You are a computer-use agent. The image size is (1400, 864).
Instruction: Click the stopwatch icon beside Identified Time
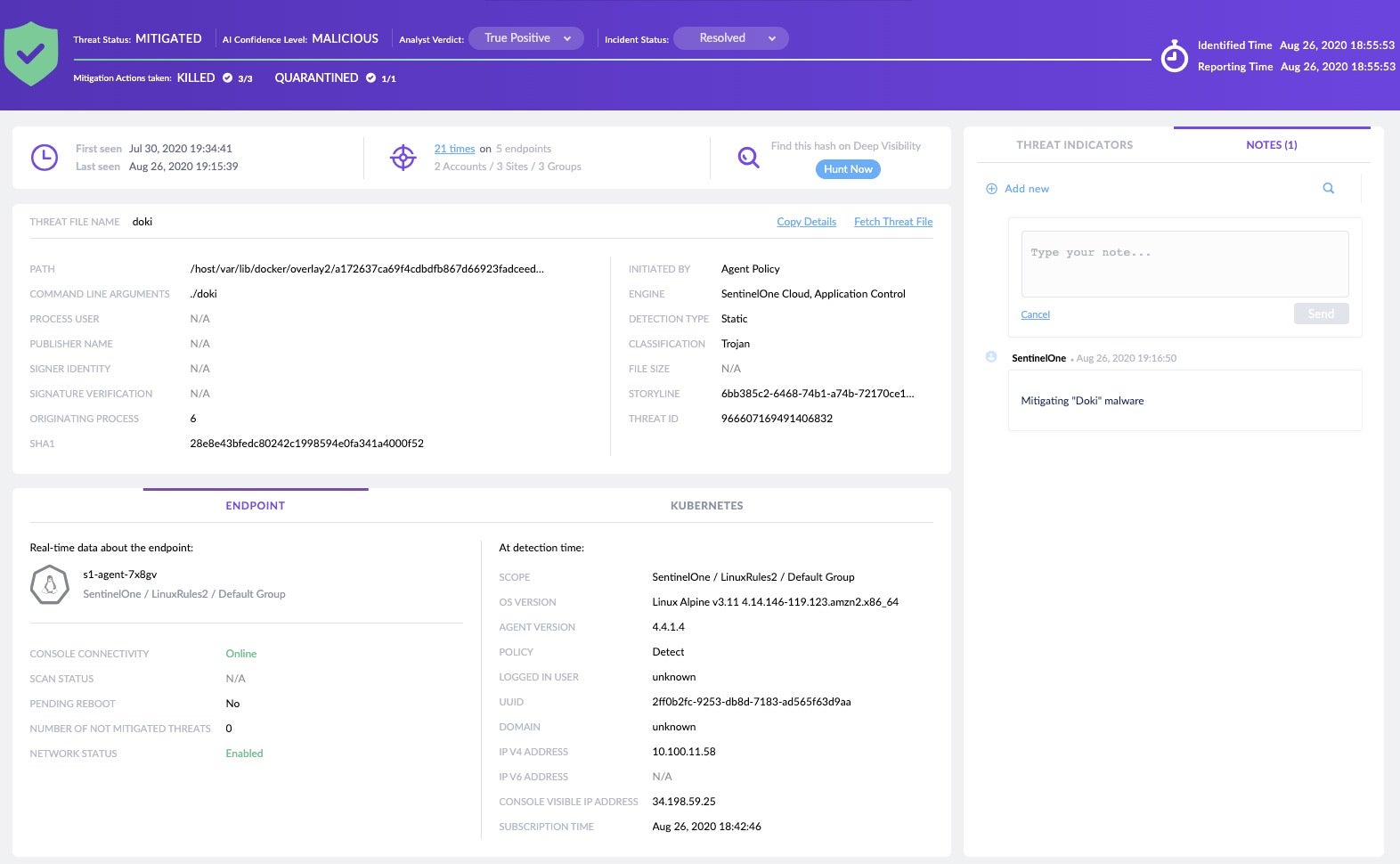pos(1174,57)
